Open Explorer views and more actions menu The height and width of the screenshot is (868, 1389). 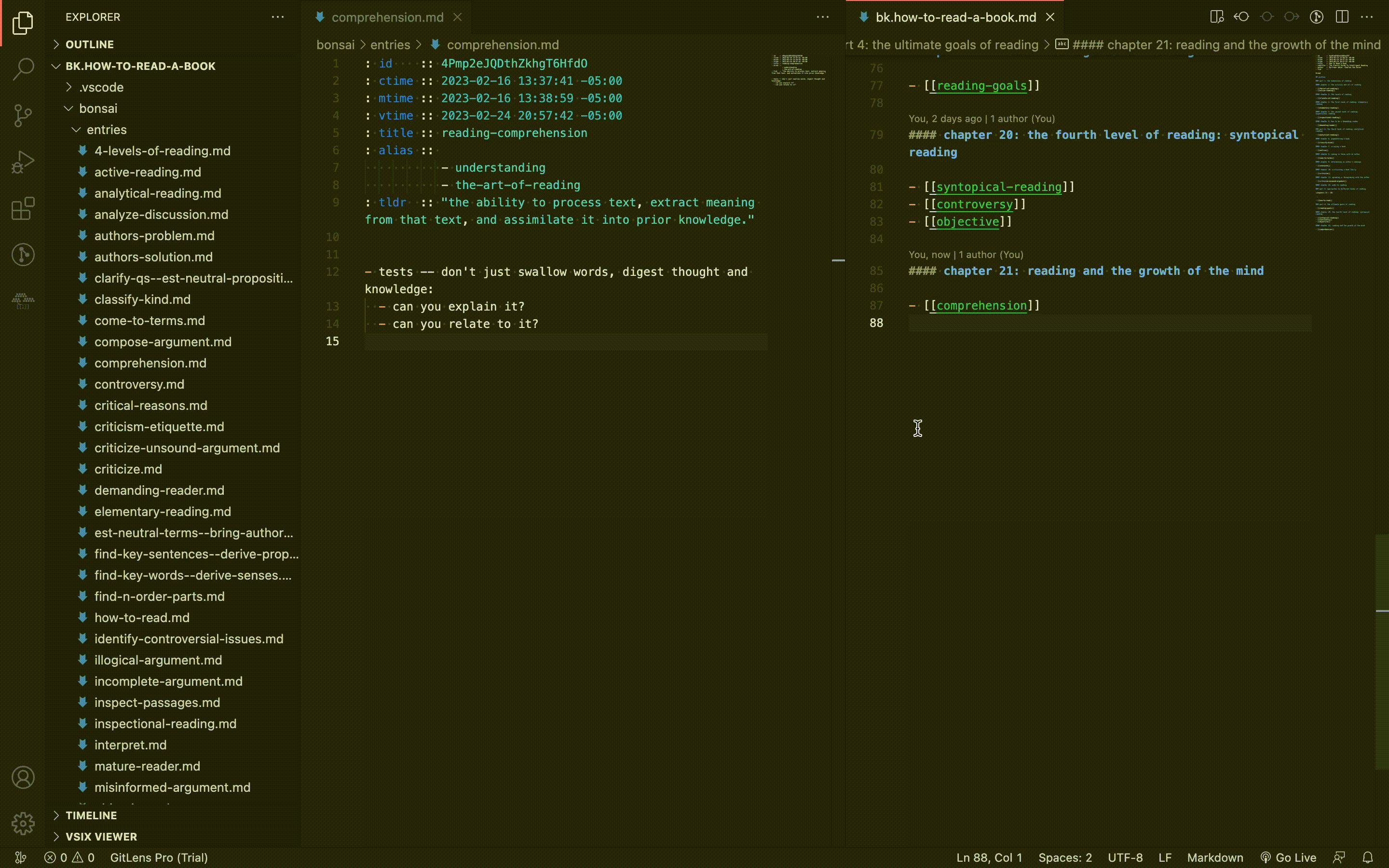pyautogui.click(x=278, y=17)
